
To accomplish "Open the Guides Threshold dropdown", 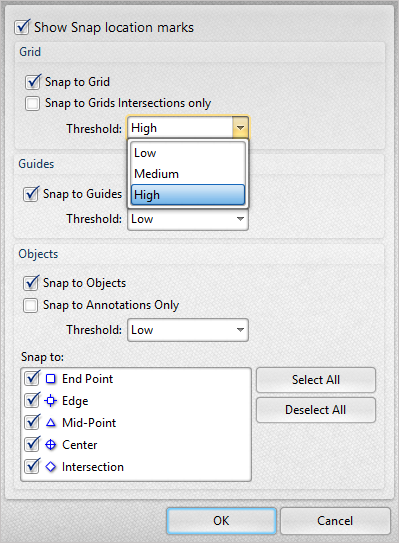I will click(188, 219).
